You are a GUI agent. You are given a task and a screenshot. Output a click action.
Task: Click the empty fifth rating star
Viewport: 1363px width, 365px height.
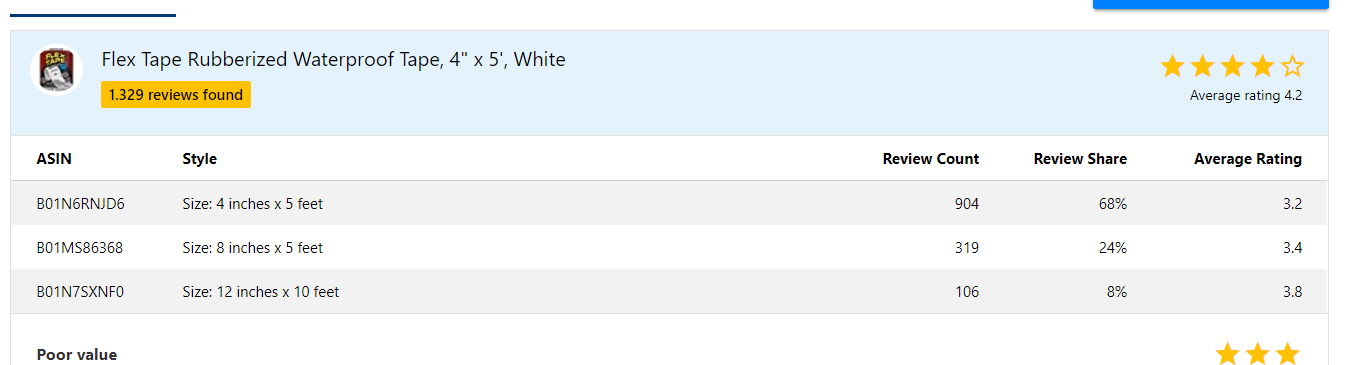pos(1292,67)
